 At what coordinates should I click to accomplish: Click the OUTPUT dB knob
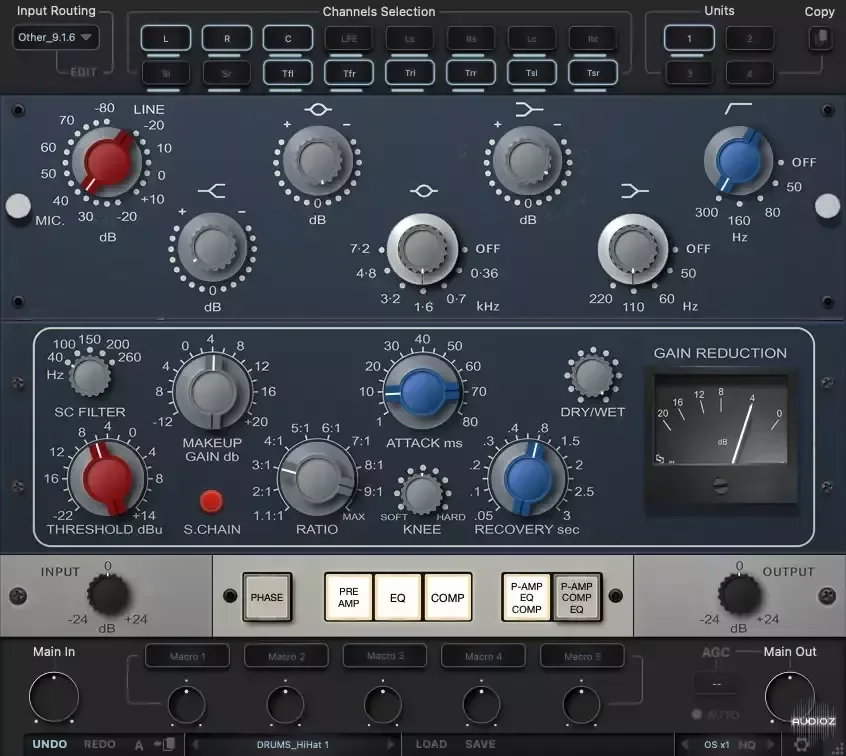(x=739, y=595)
